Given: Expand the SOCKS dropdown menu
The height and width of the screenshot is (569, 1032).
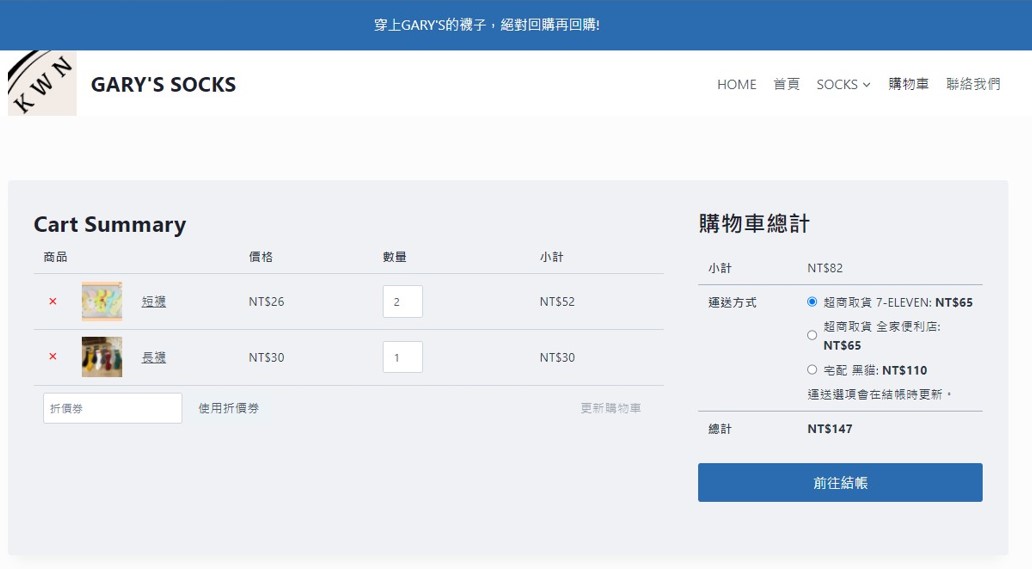Looking at the screenshot, I should [x=843, y=84].
